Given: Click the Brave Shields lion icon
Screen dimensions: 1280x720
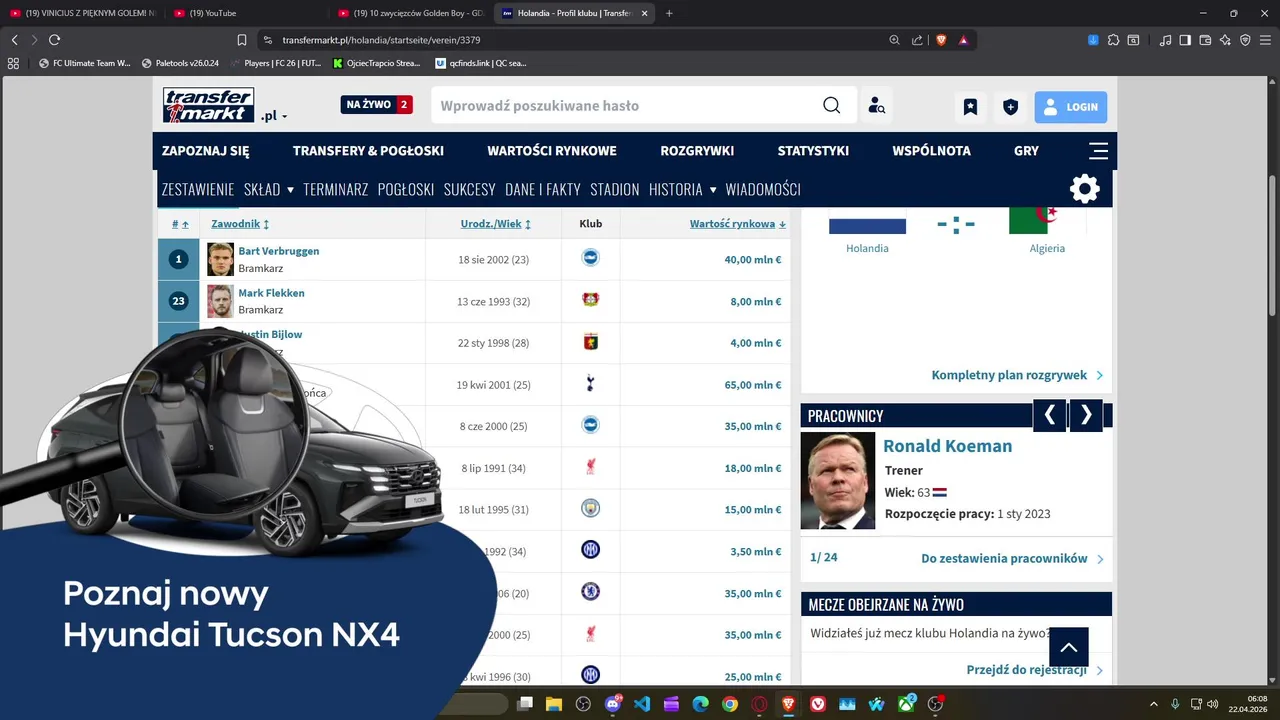Looking at the screenshot, I should coord(941,40).
